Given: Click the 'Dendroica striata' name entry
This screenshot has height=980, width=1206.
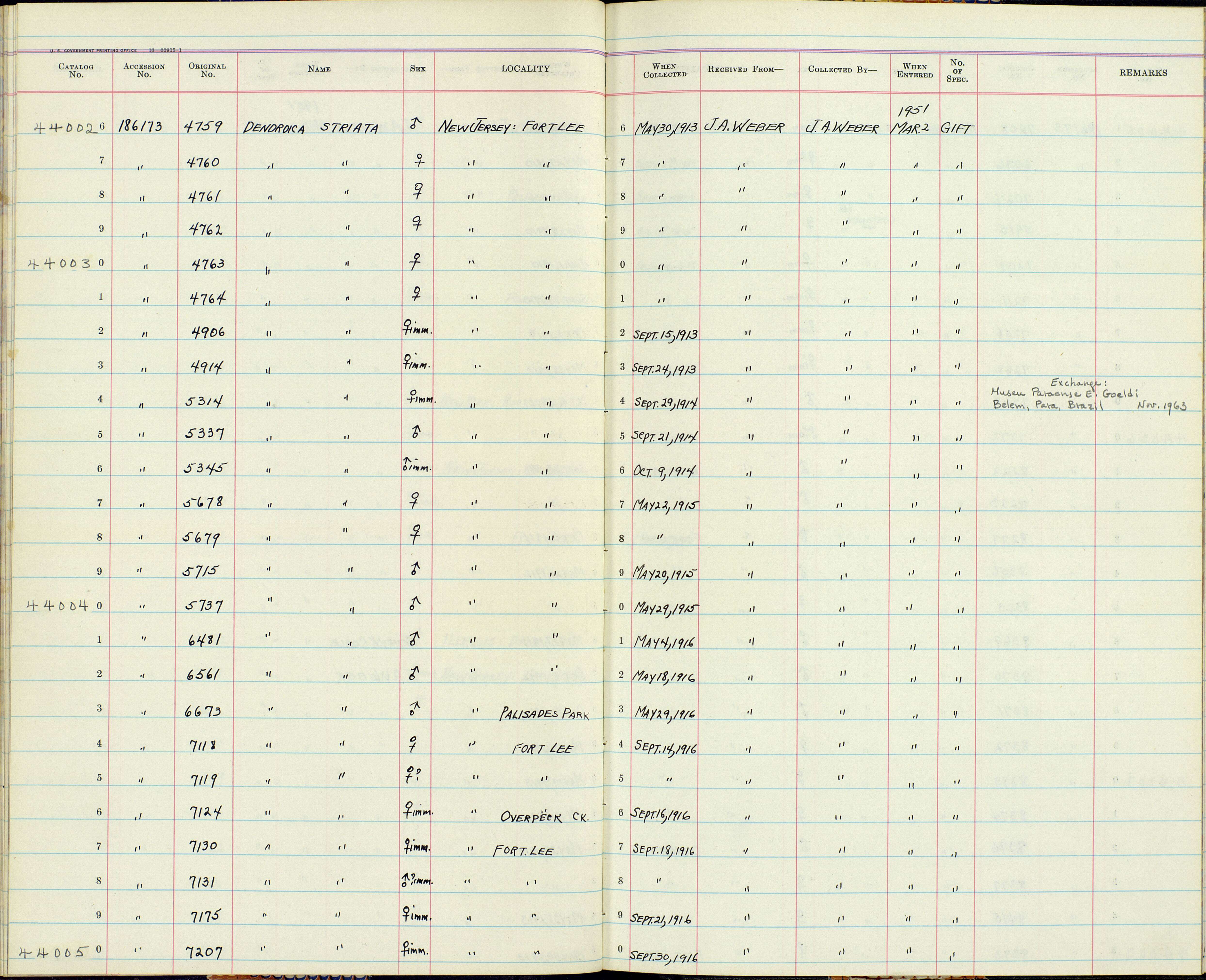Looking at the screenshot, I should (x=311, y=129).
